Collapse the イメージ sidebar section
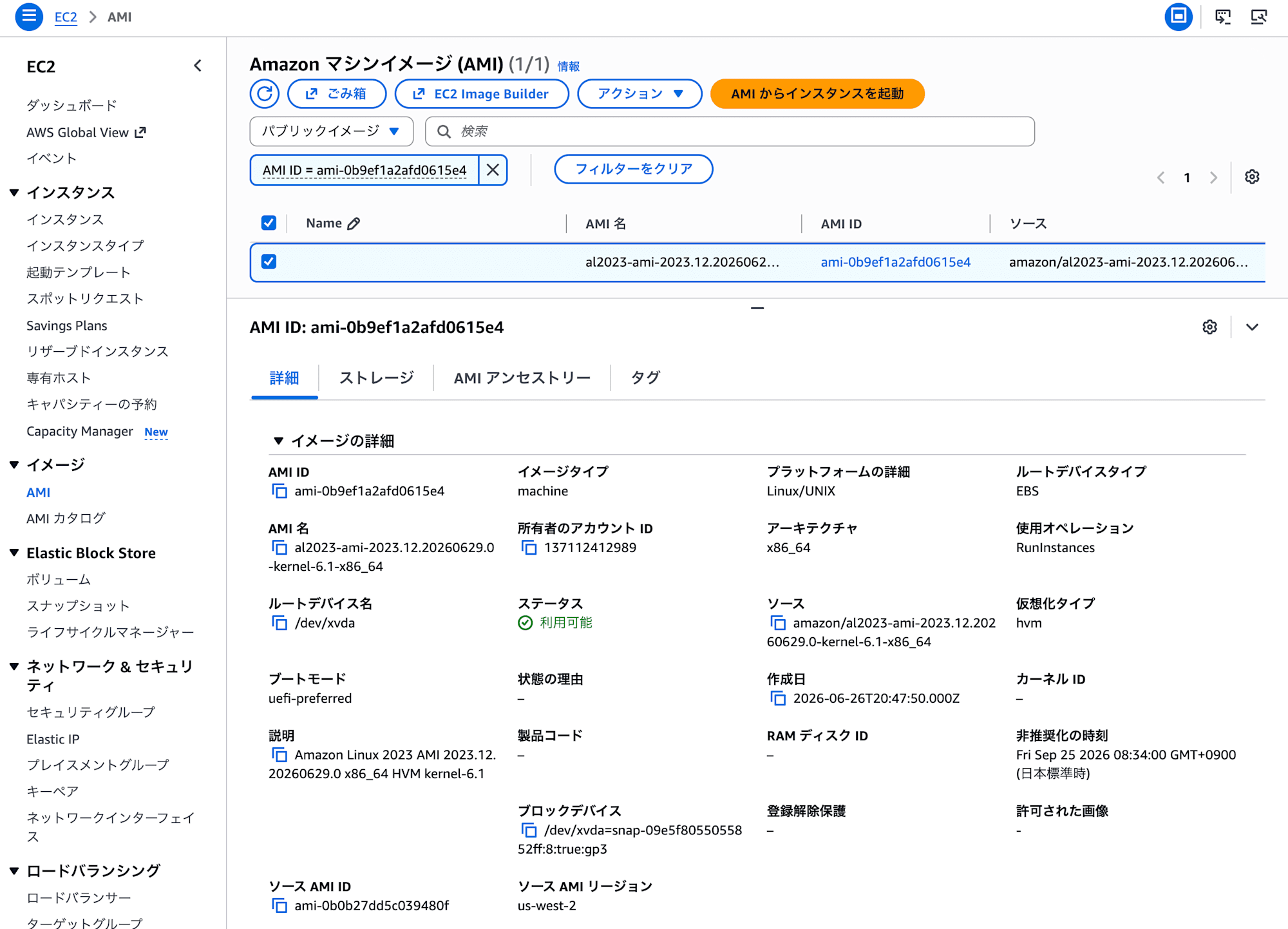 click(x=14, y=465)
